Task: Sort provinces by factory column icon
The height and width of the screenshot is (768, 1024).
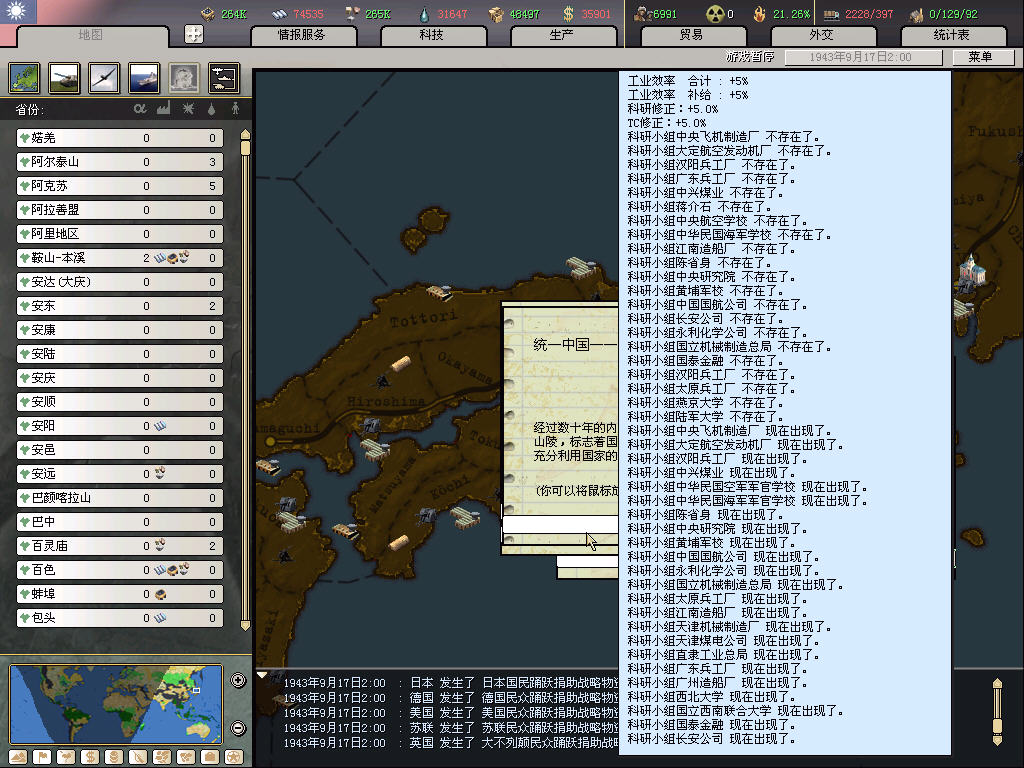Action: click(x=163, y=108)
